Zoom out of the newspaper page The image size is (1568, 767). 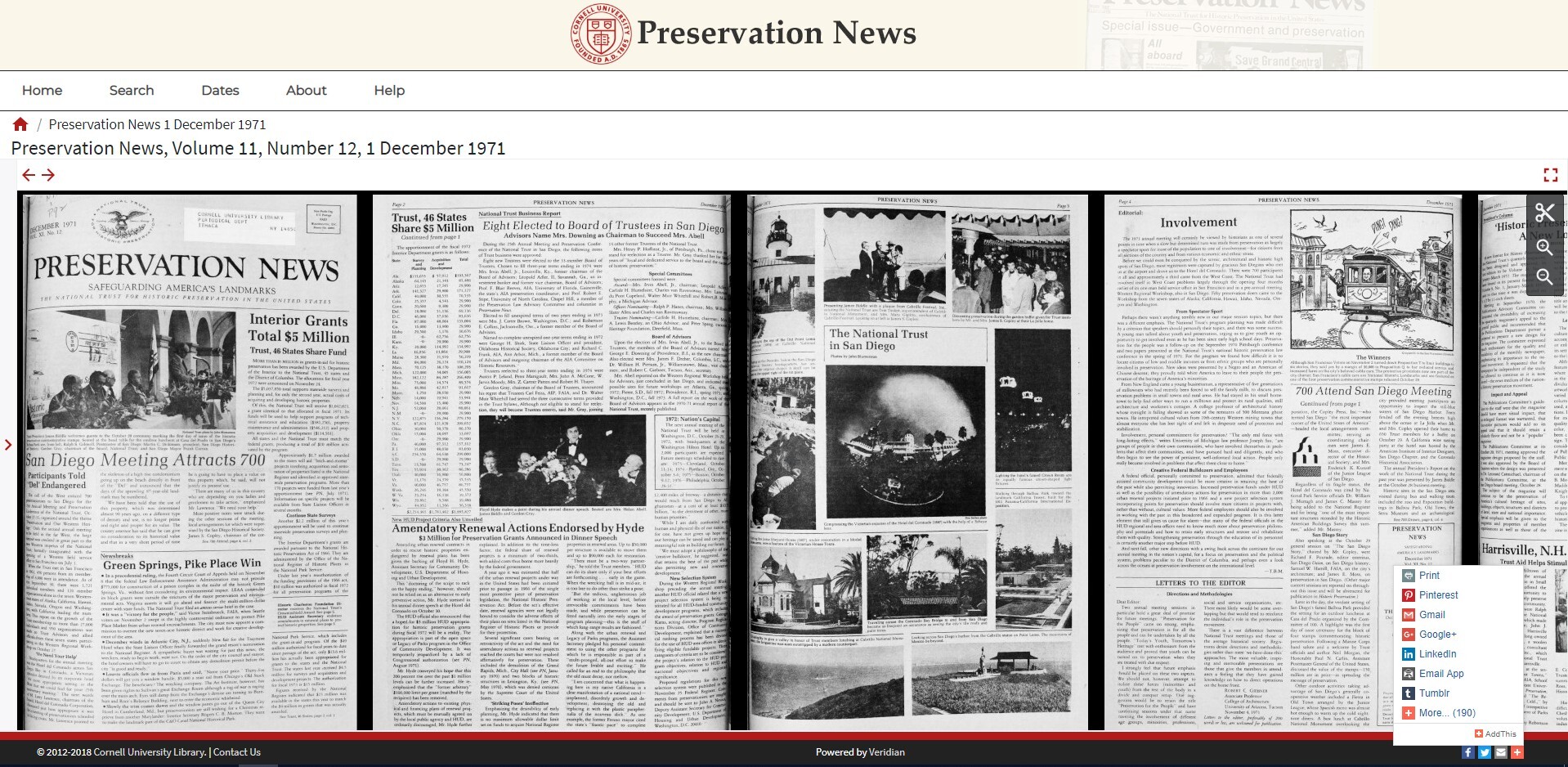pyautogui.click(x=1543, y=276)
